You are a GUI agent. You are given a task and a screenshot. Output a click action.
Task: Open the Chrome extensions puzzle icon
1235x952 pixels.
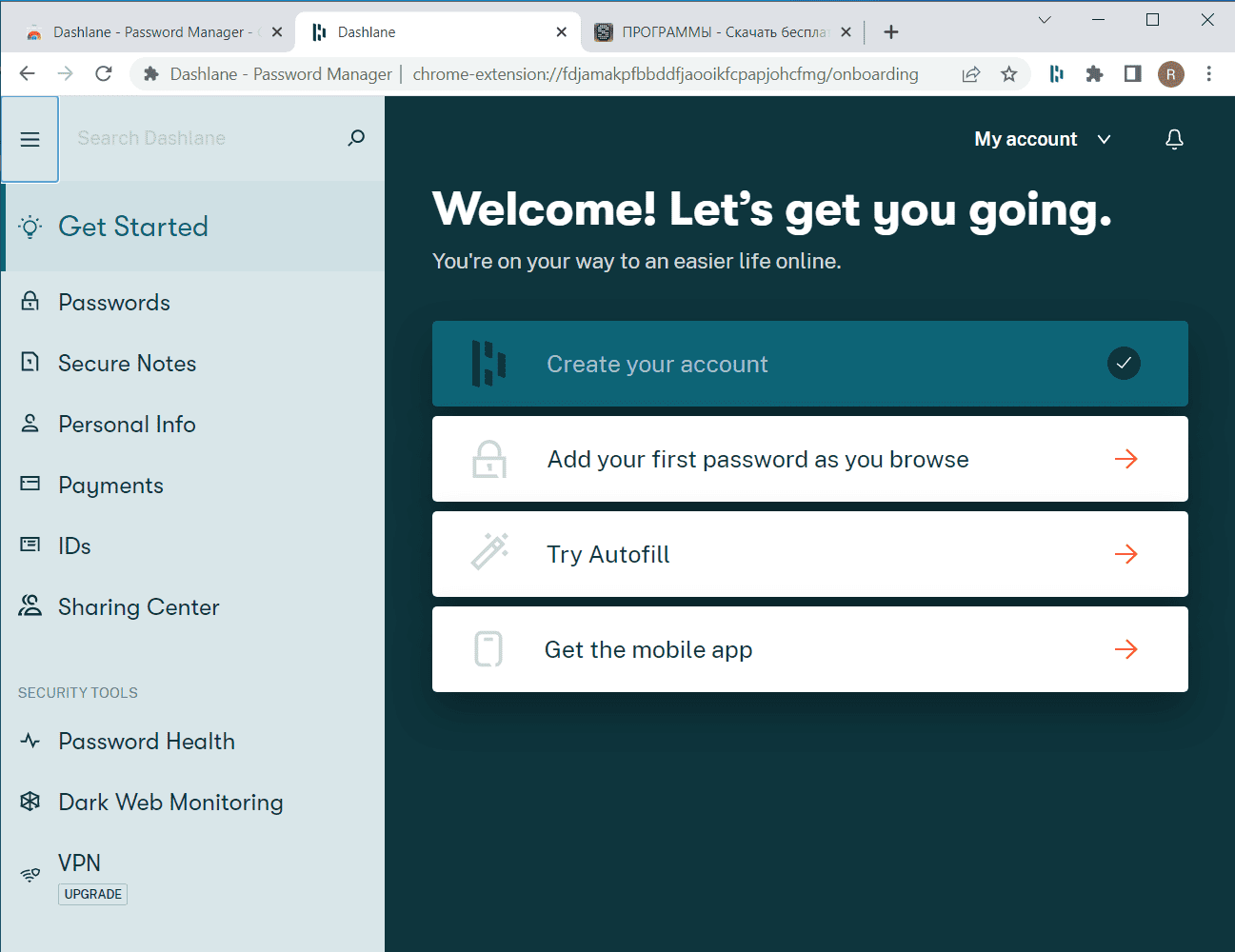point(1094,73)
